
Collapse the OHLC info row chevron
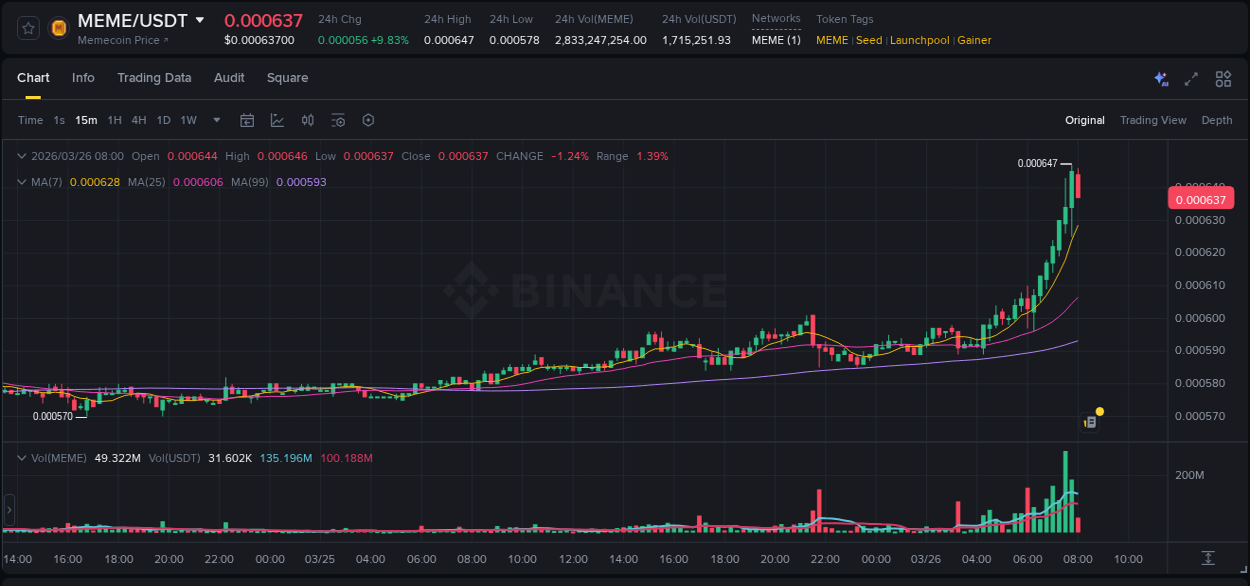(x=22, y=156)
